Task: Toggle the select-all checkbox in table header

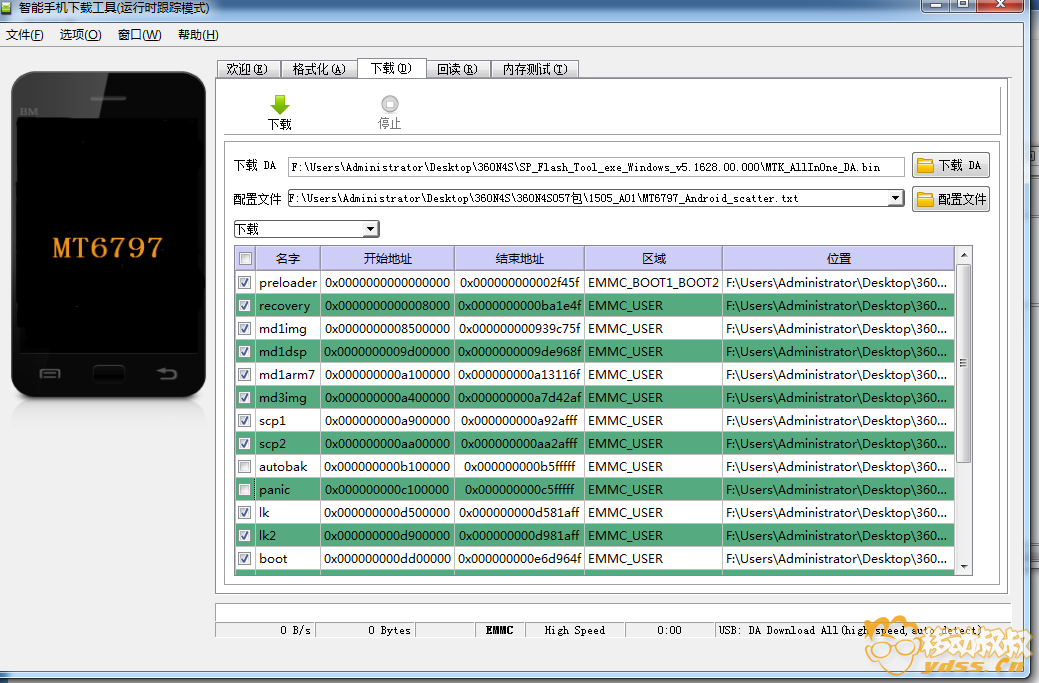Action: [245, 258]
